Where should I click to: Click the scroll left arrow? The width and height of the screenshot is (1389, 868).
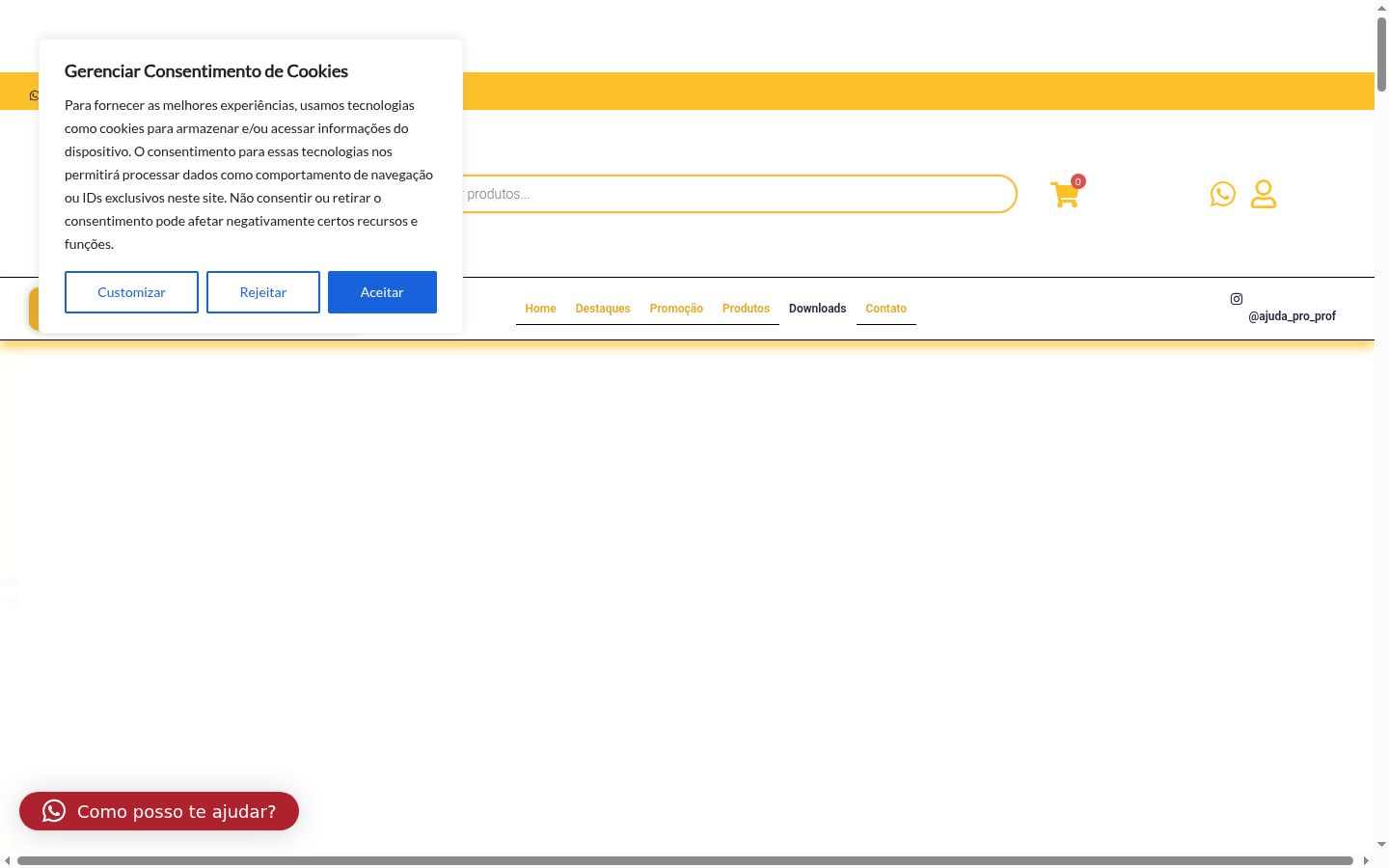[x=7, y=860]
